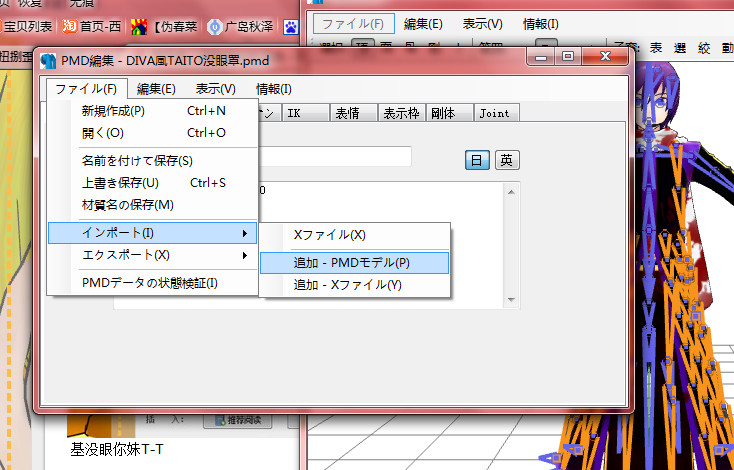
Task: Click 基没眼你妹T-T text in browser
Action: (117, 449)
